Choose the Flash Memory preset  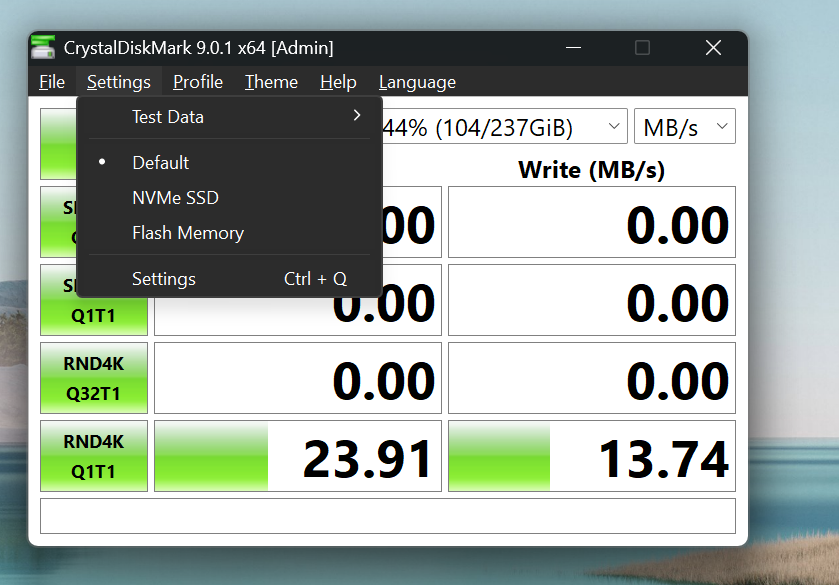(230, 233)
